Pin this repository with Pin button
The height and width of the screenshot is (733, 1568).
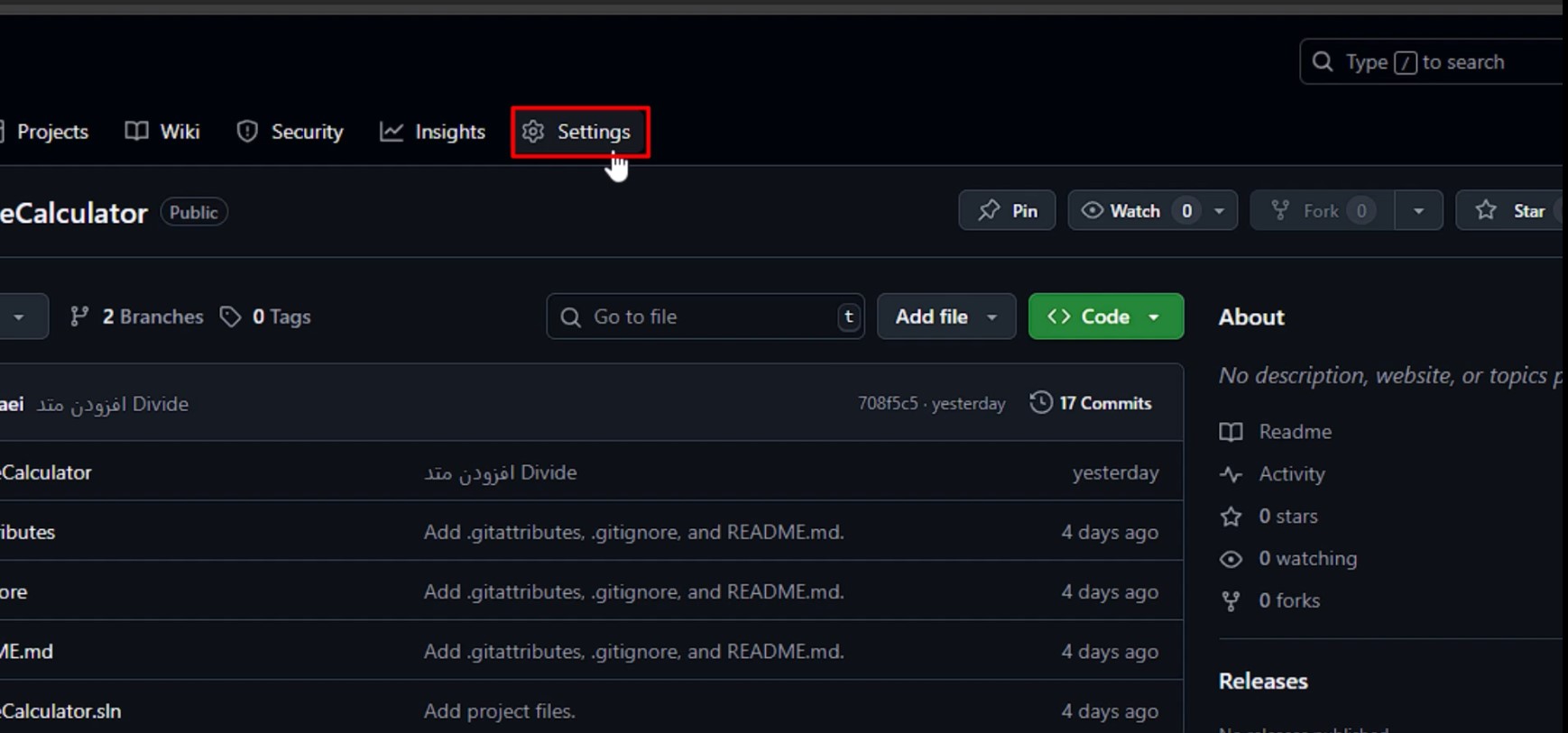coord(1007,211)
